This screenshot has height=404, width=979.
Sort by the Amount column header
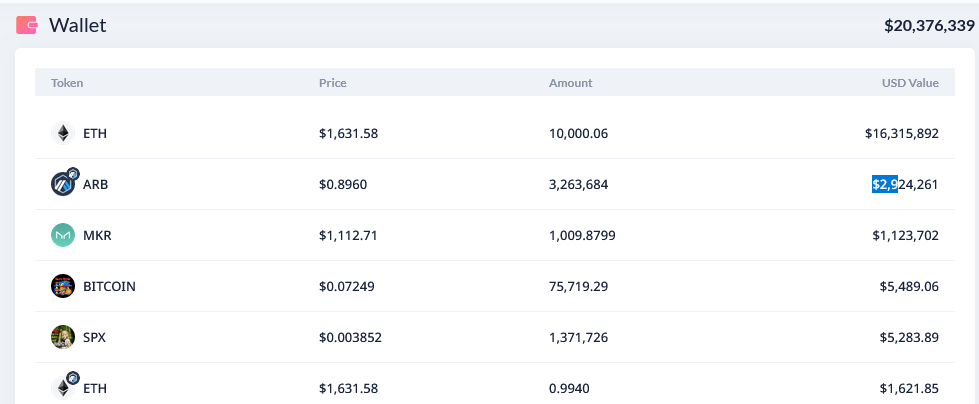click(x=570, y=83)
